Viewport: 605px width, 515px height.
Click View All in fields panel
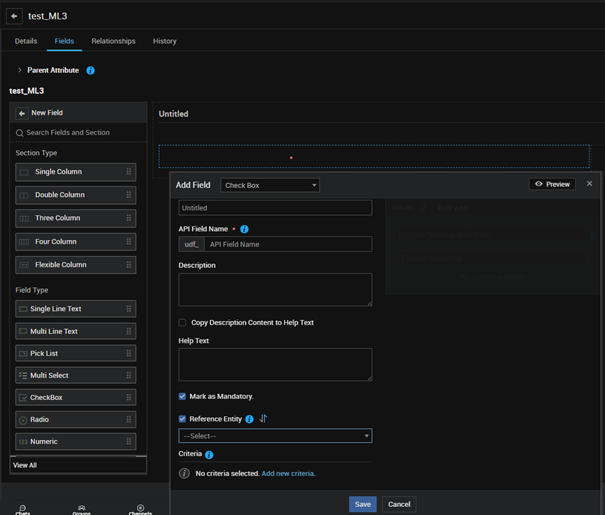pos(25,465)
